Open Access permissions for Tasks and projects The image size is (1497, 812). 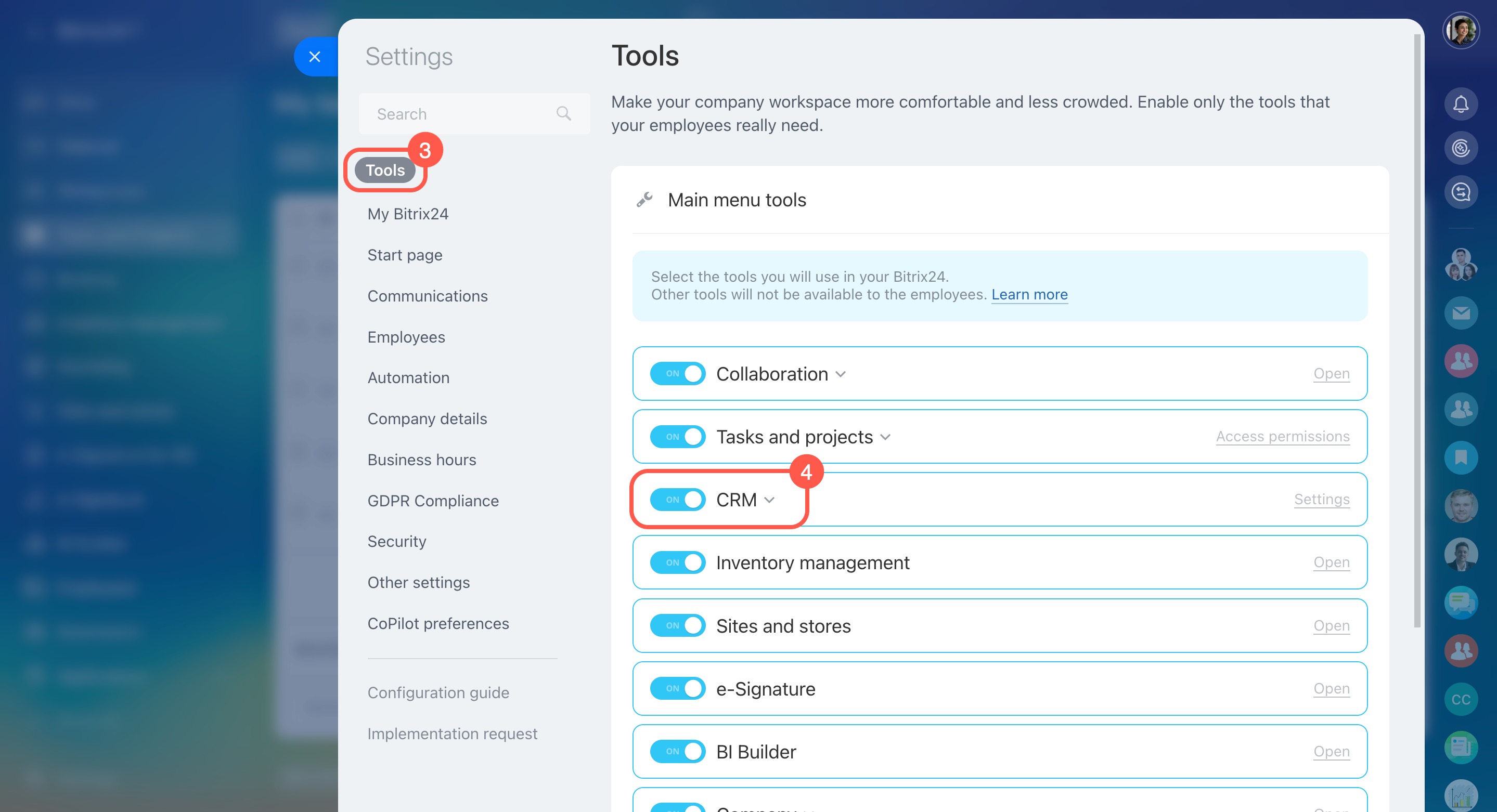(1282, 436)
